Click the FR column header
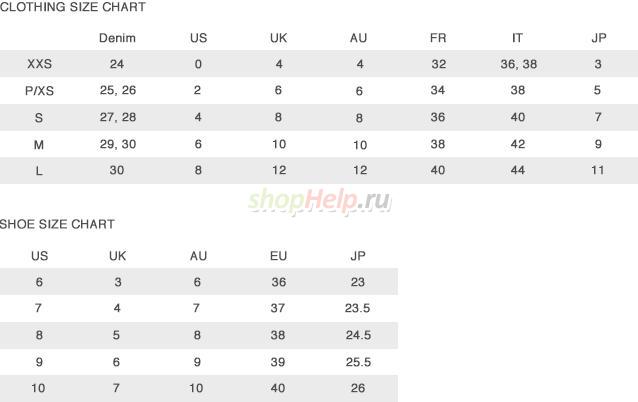The width and height of the screenshot is (638, 402). point(438,38)
